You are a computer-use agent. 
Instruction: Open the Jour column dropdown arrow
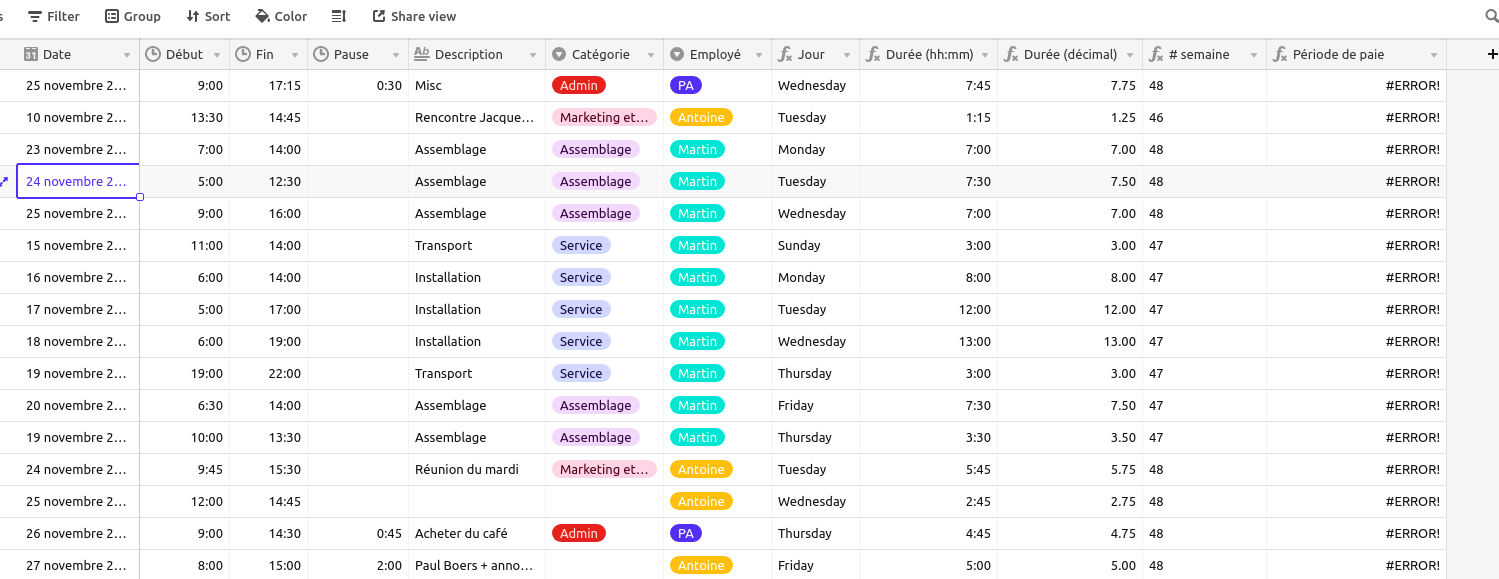[x=847, y=55]
